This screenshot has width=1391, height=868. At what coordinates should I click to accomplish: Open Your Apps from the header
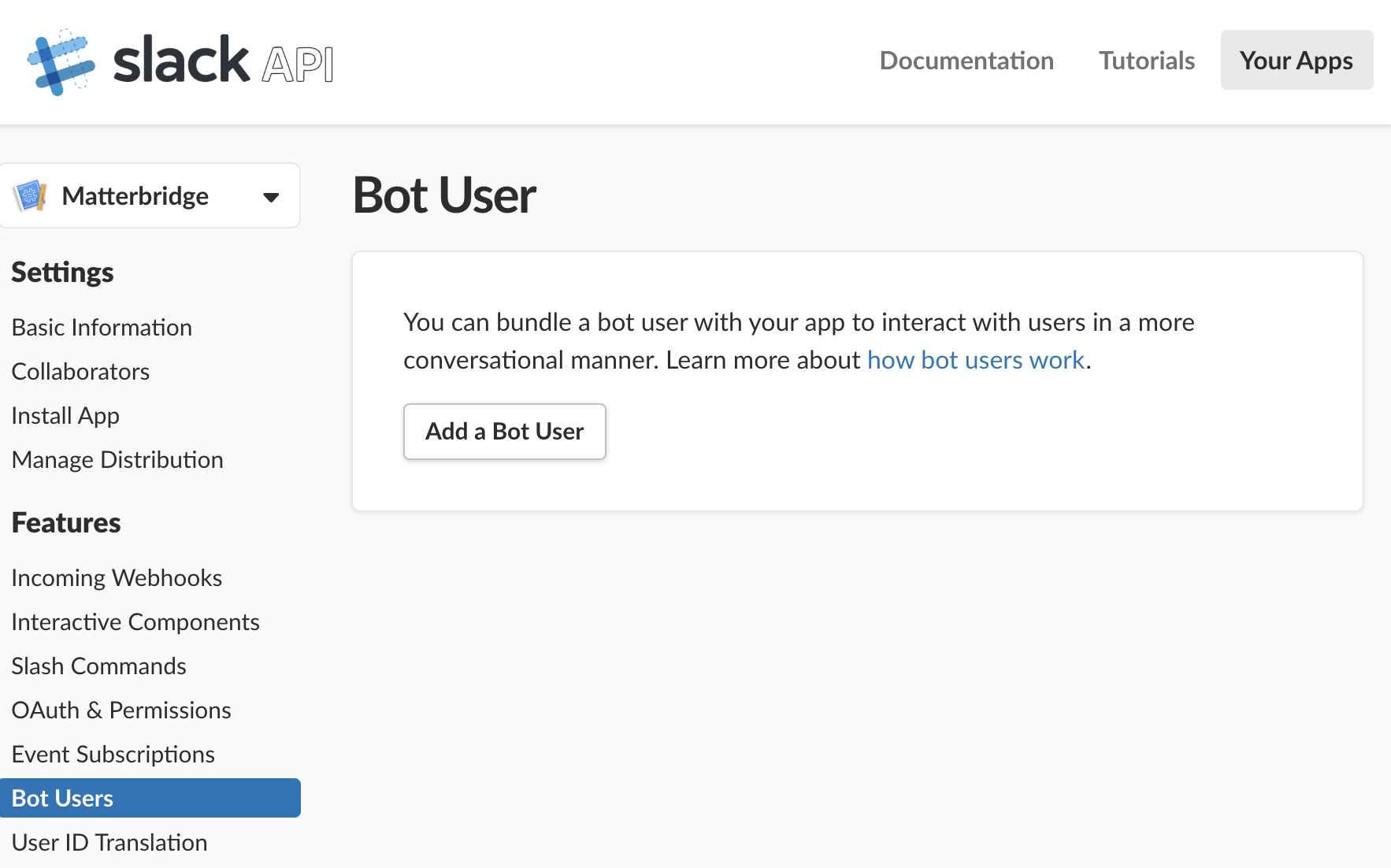pyautogui.click(x=1296, y=61)
